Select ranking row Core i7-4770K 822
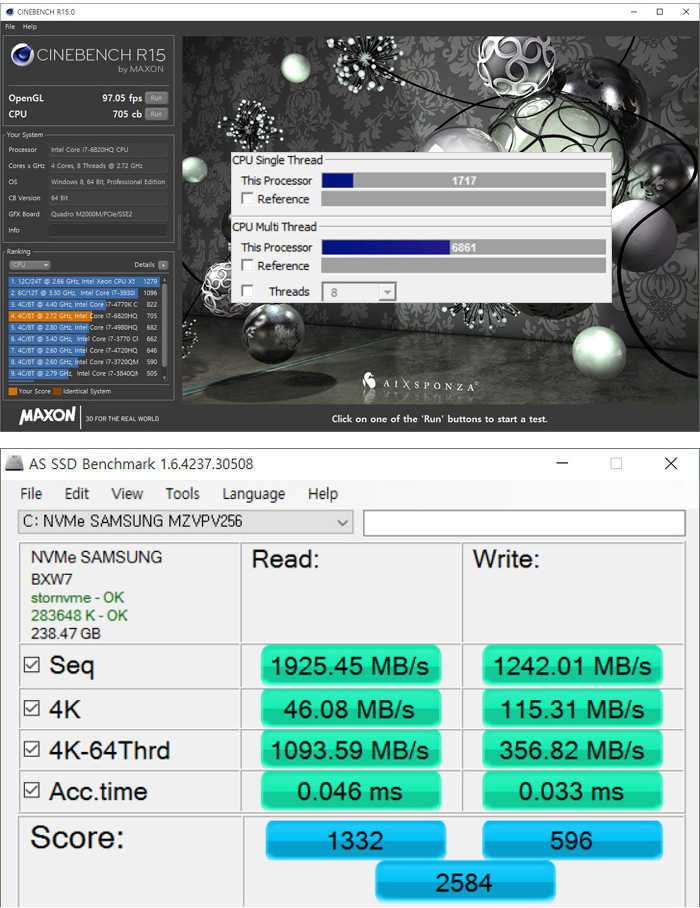This screenshot has height=908, width=700. click(x=84, y=305)
